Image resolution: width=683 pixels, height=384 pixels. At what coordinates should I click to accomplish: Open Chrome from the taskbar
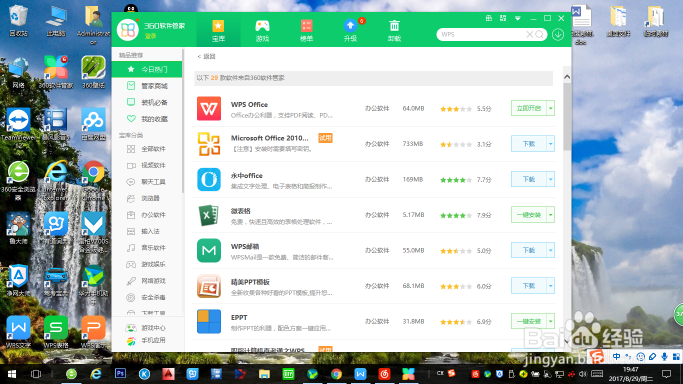point(336,374)
